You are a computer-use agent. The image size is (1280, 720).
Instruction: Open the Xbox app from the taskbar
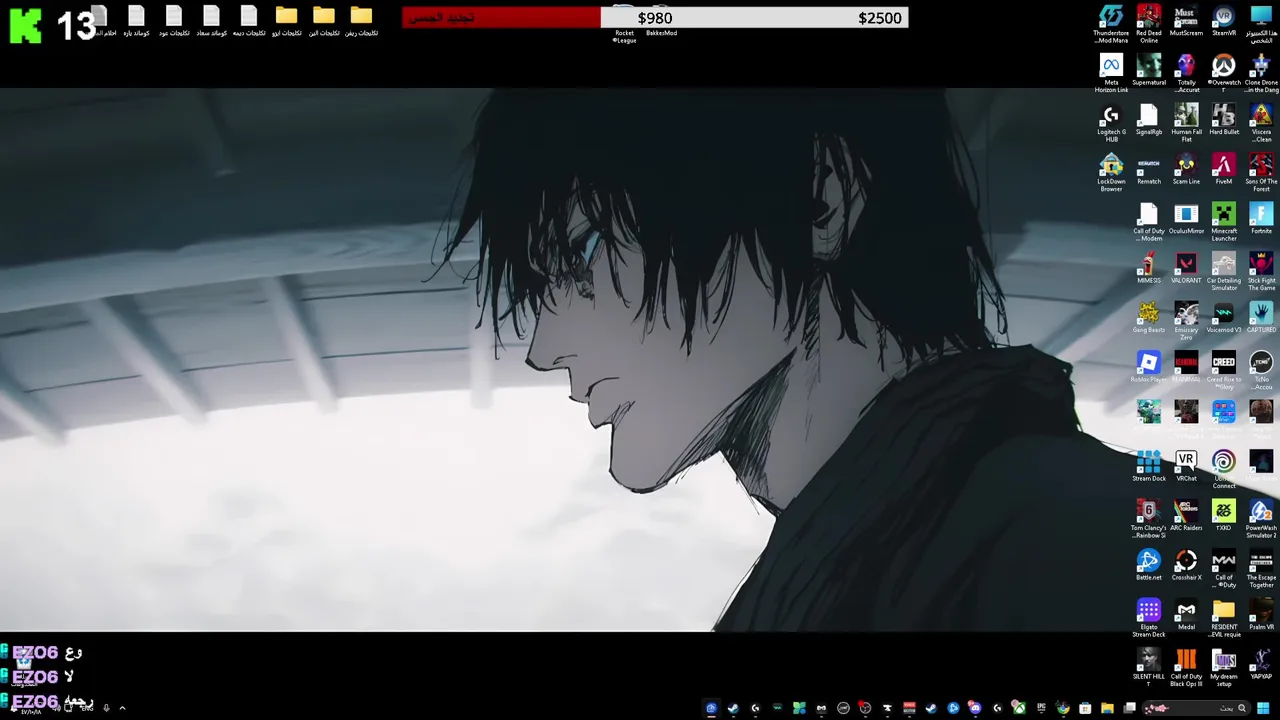pos(1018,708)
